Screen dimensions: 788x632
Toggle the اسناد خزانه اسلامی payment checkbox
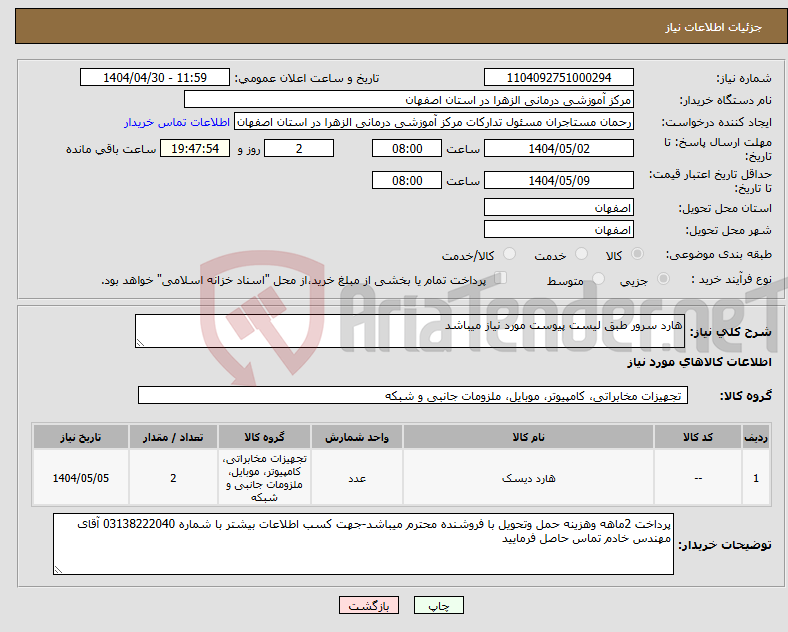point(501,278)
